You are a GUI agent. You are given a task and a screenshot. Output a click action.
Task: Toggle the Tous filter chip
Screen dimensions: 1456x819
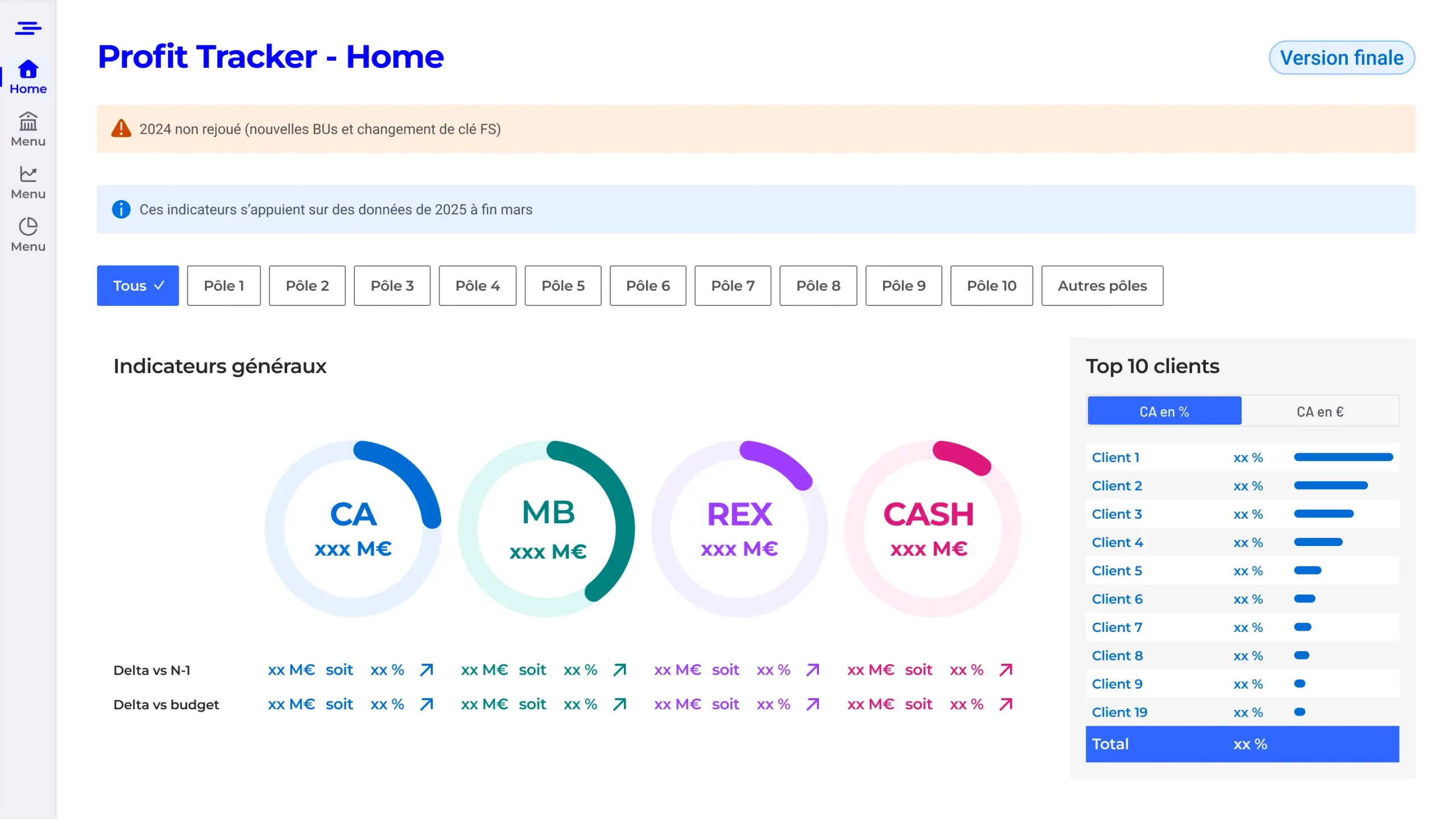[138, 286]
